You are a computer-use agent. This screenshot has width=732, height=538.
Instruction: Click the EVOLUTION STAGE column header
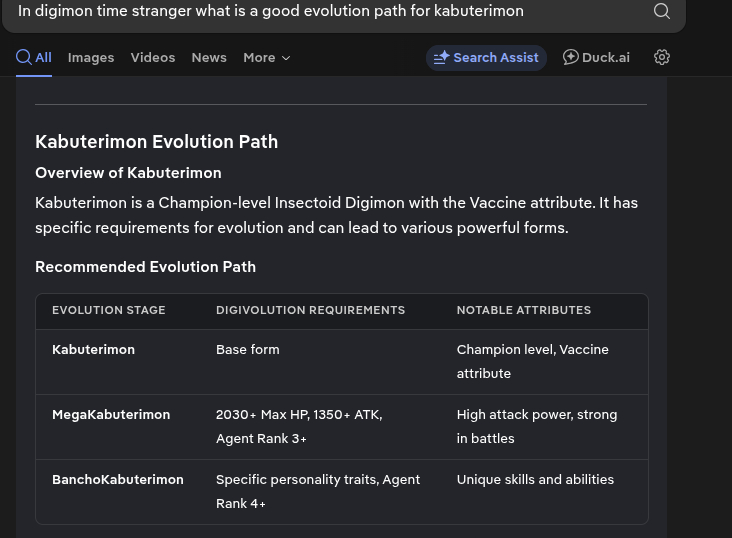pos(109,310)
